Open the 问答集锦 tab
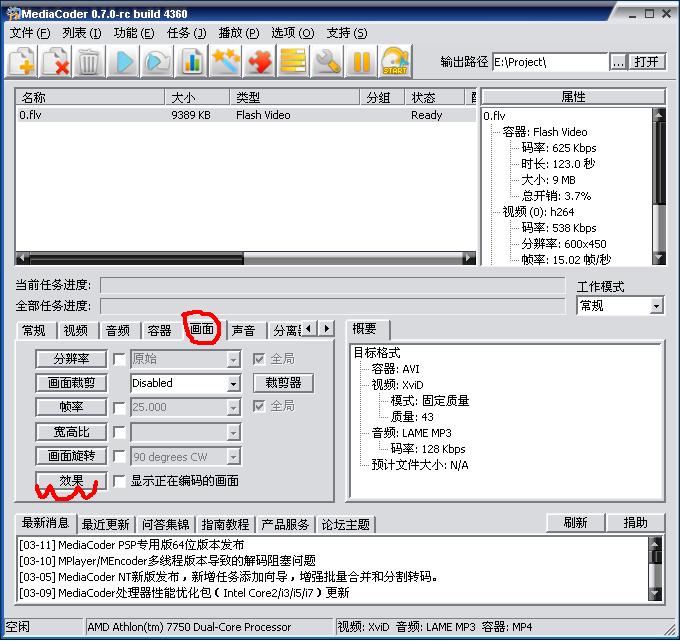Image resolution: width=680 pixels, height=641 pixels. (x=166, y=525)
